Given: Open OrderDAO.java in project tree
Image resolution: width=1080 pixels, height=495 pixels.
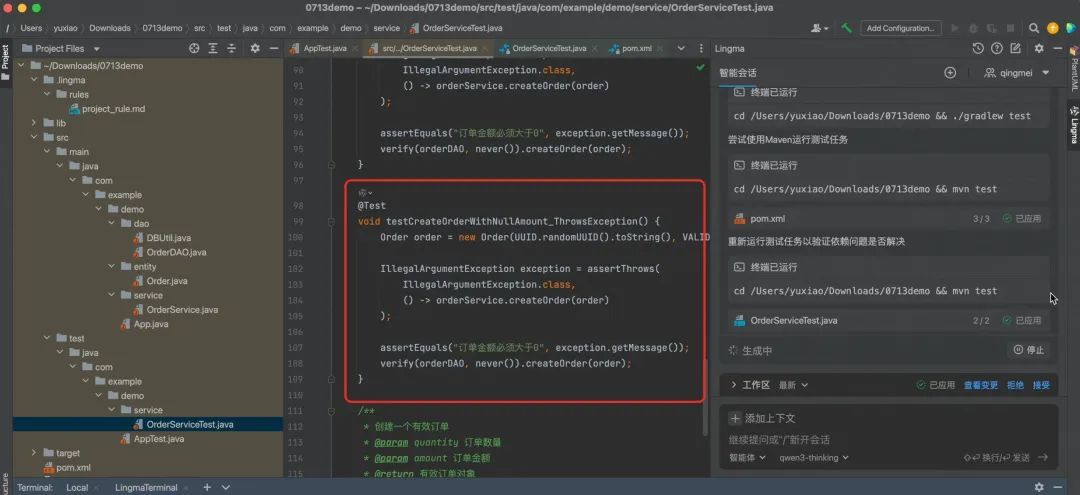Looking at the screenshot, I should point(176,252).
